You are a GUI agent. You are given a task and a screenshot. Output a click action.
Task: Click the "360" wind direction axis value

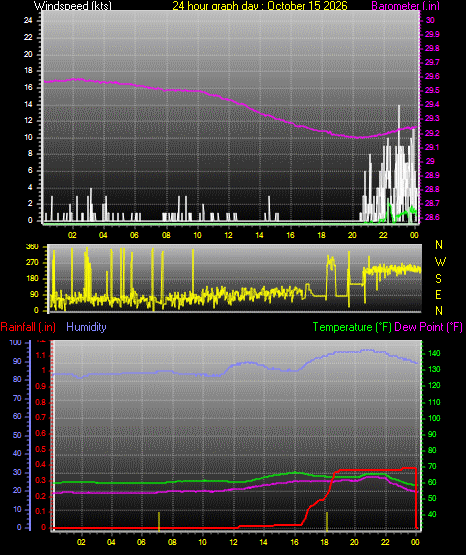click(32, 247)
